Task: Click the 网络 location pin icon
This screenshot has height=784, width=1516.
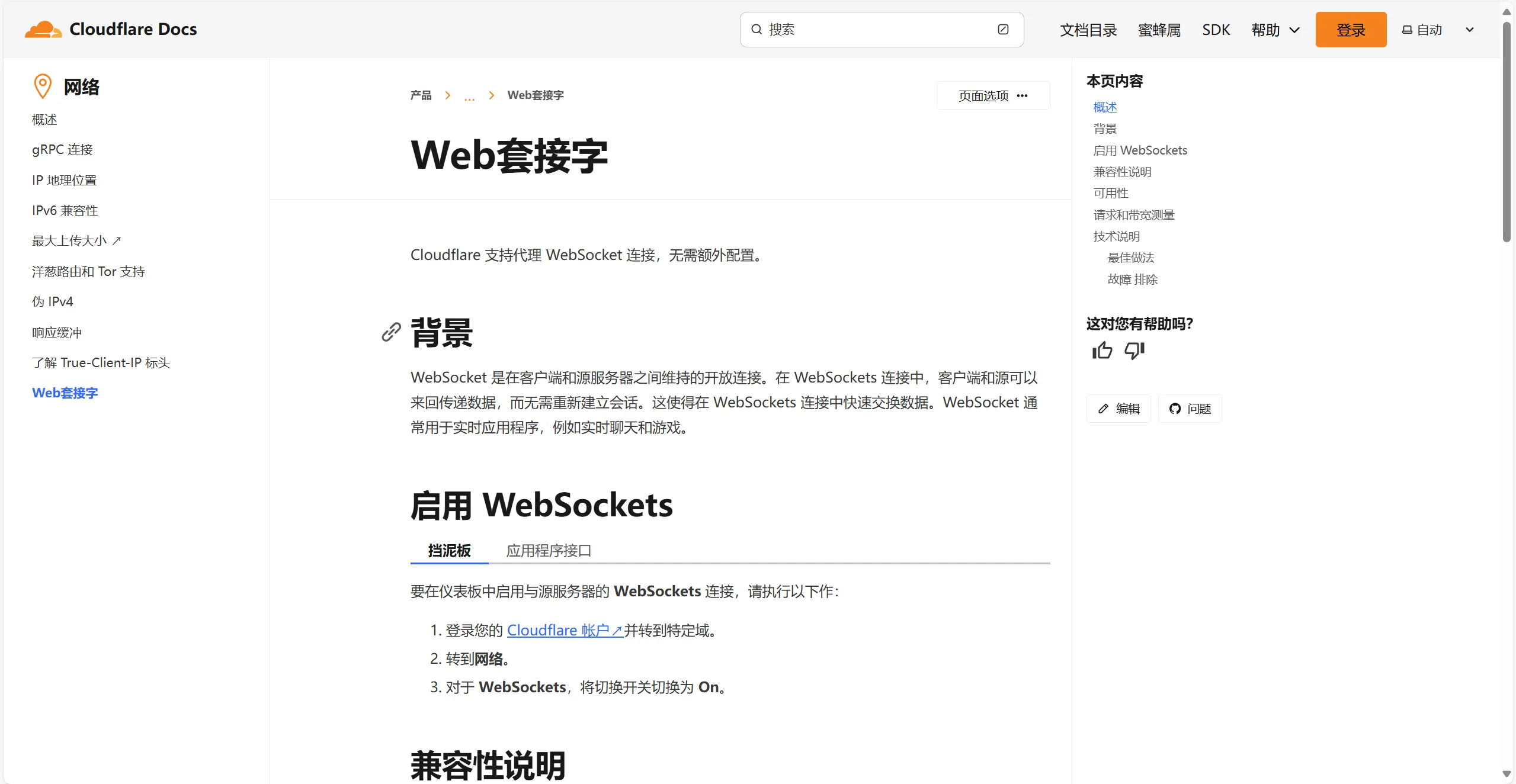Action: point(42,86)
